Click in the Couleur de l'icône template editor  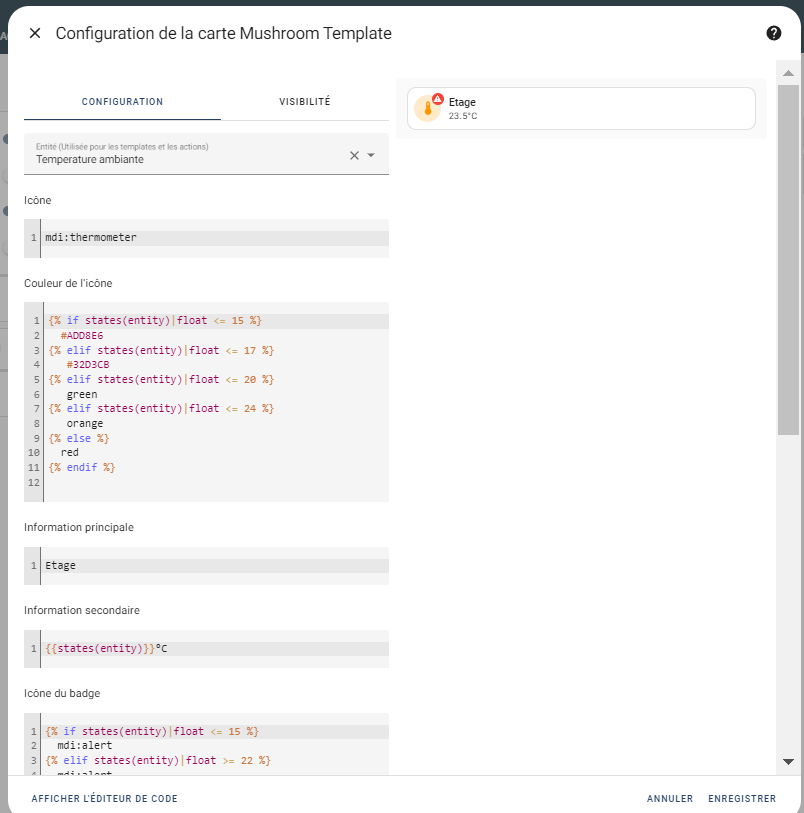214,400
